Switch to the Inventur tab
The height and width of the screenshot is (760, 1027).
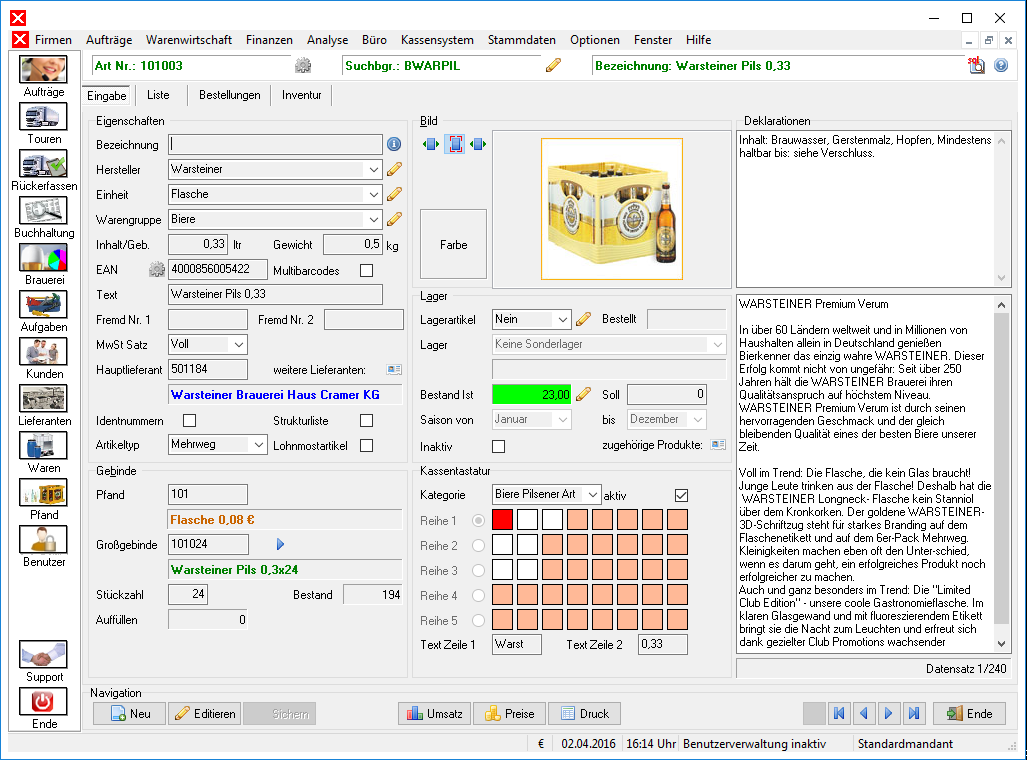coord(301,95)
